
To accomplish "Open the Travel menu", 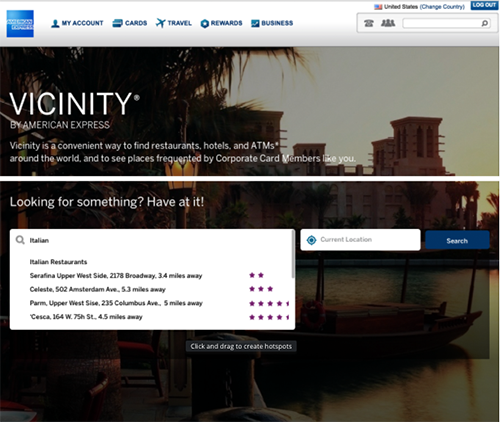I will click(174, 23).
